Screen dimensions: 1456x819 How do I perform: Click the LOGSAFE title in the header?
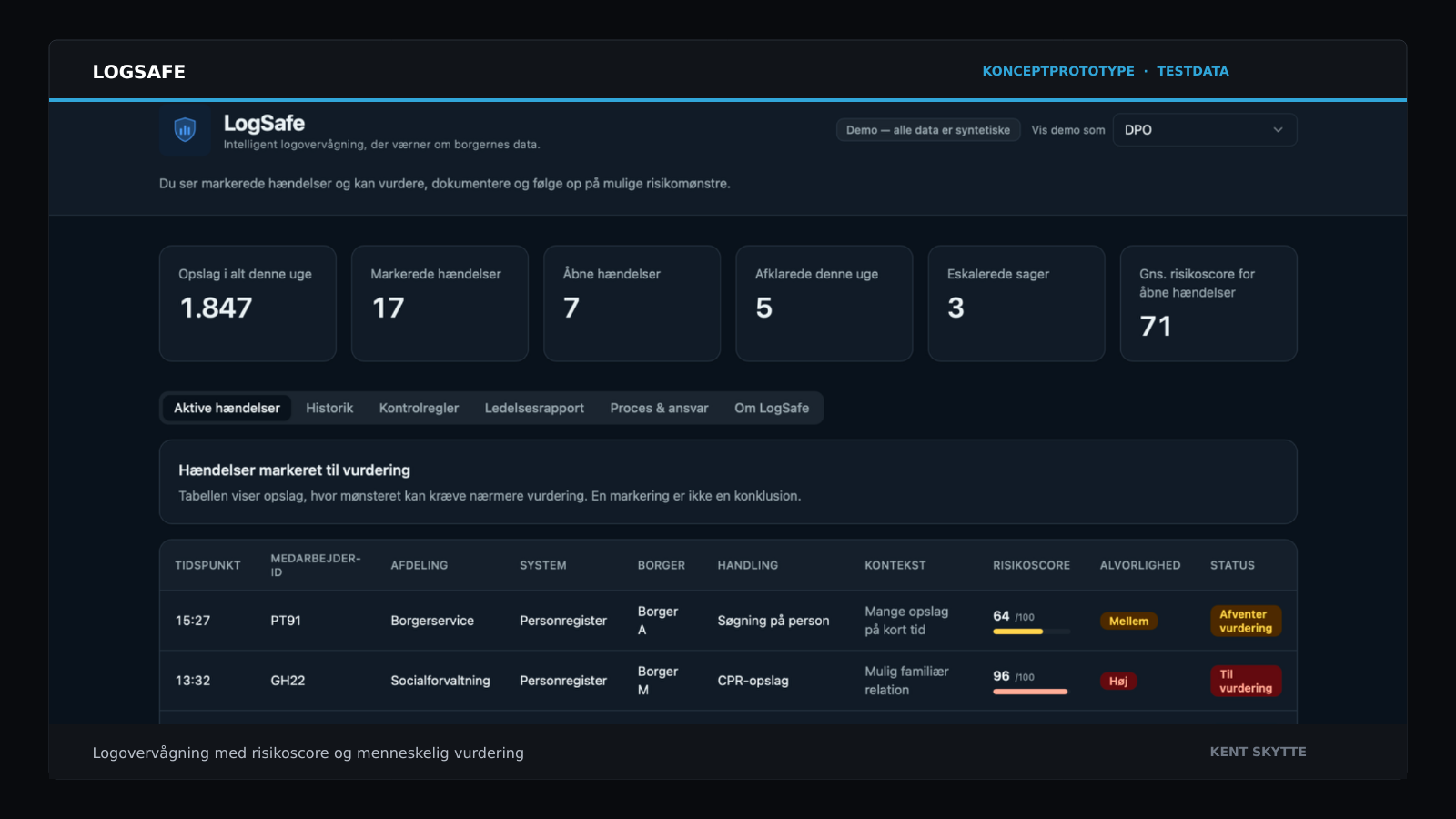(x=139, y=72)
